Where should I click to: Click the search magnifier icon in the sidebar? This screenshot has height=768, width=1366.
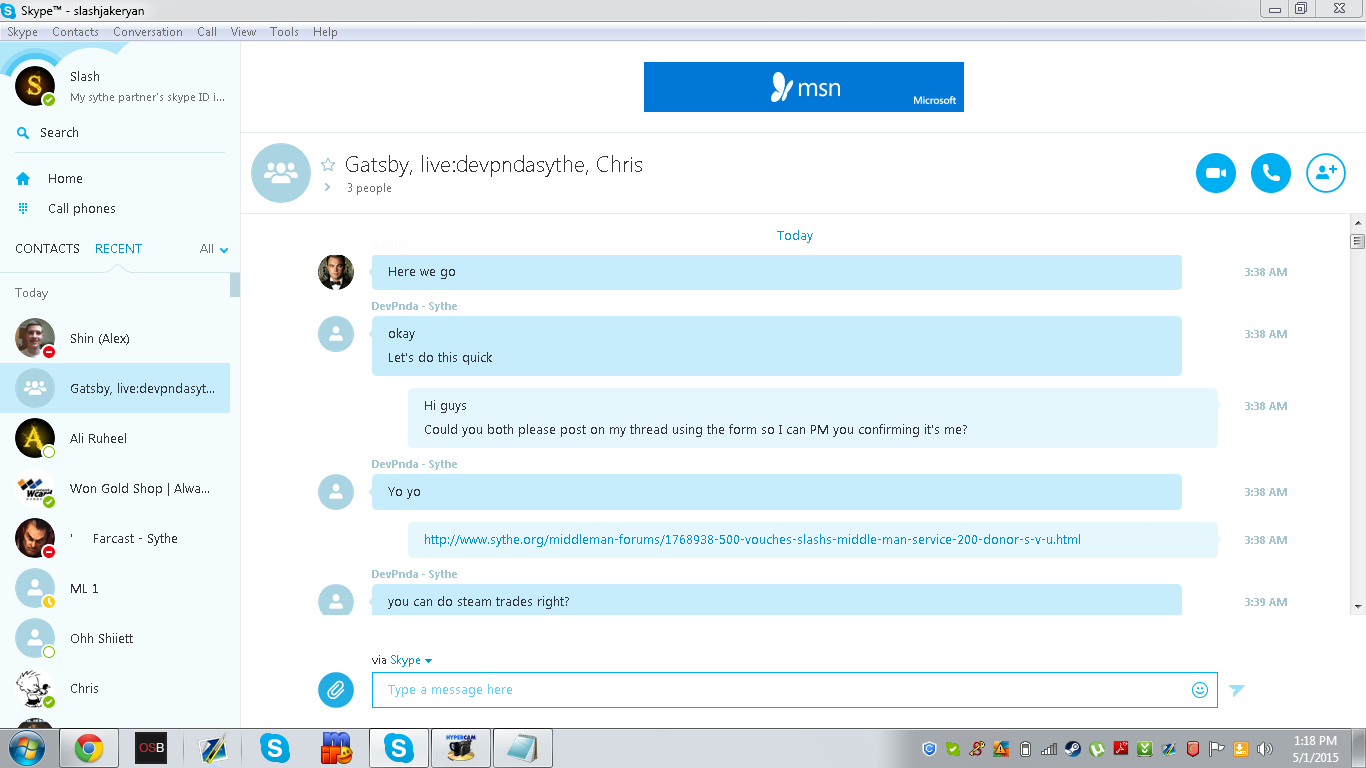click(x=23, y=133)
